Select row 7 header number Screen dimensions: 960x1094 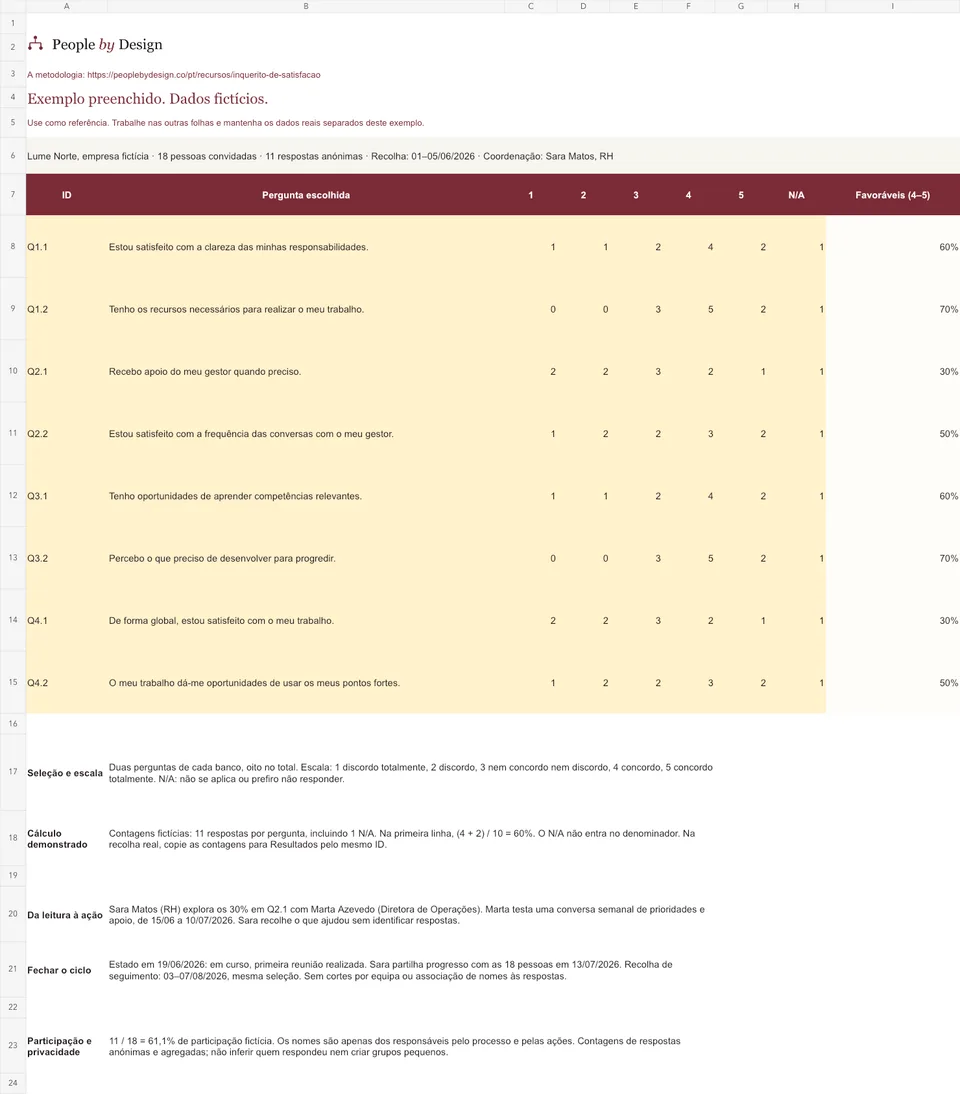[x=13, y=194]
